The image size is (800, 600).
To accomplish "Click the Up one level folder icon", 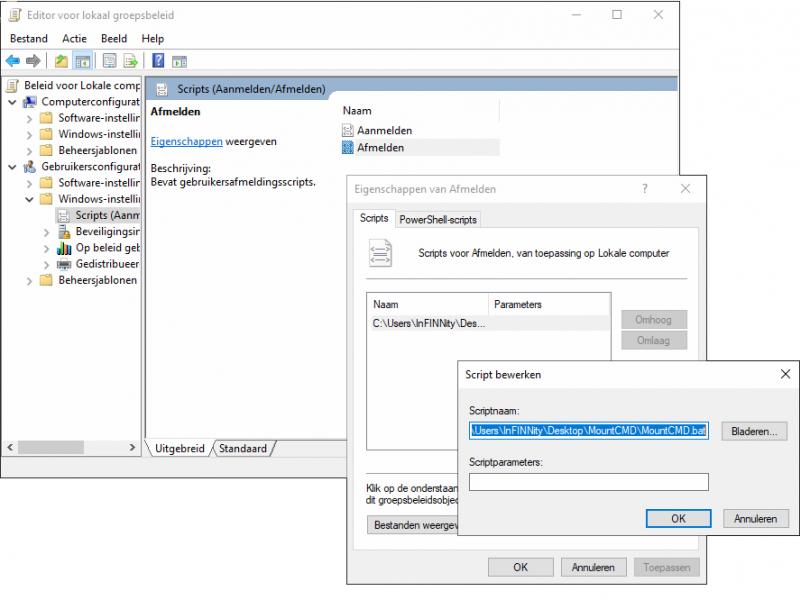I will [x=62, y=61].
